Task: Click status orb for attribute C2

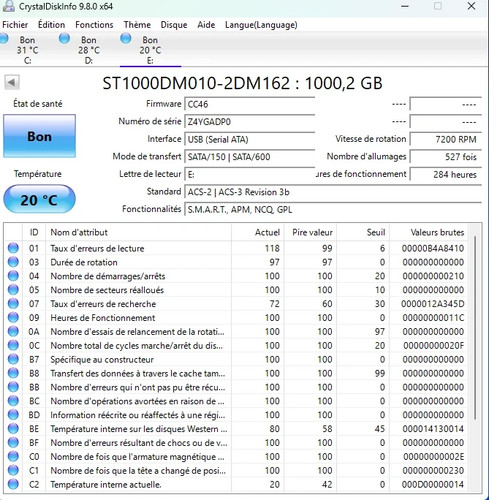Action: (13, 484)
